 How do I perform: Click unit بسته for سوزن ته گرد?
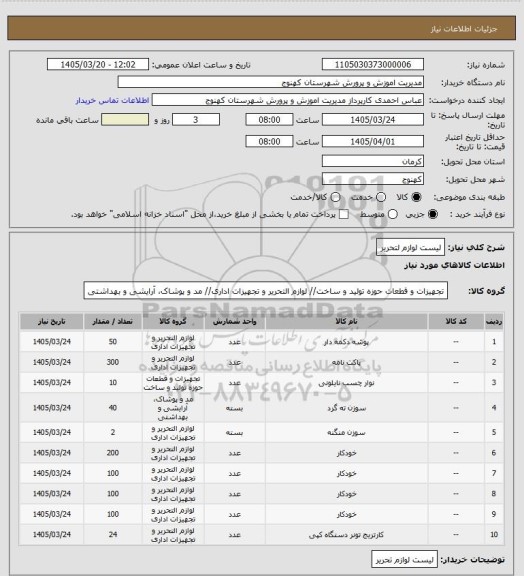tap(234, 408)
